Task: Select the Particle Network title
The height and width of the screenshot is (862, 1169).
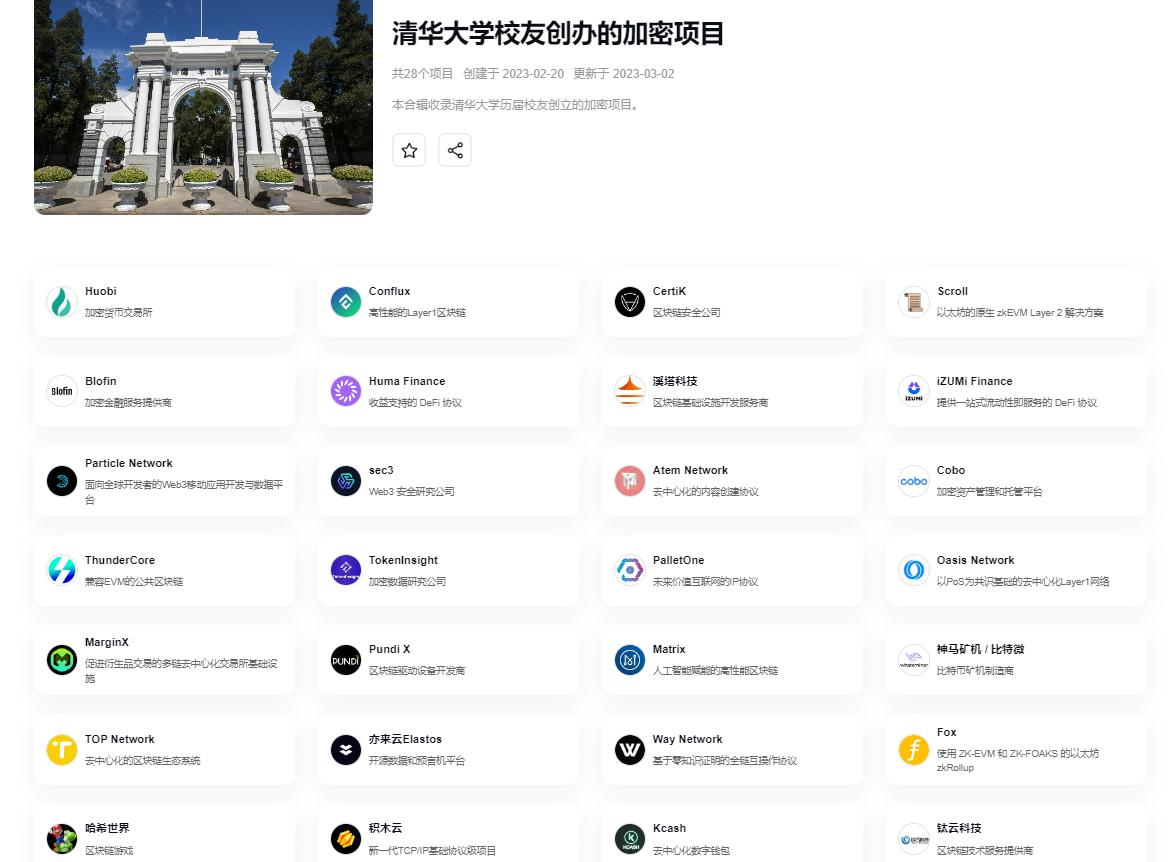Action: click(x=129, y=463)
